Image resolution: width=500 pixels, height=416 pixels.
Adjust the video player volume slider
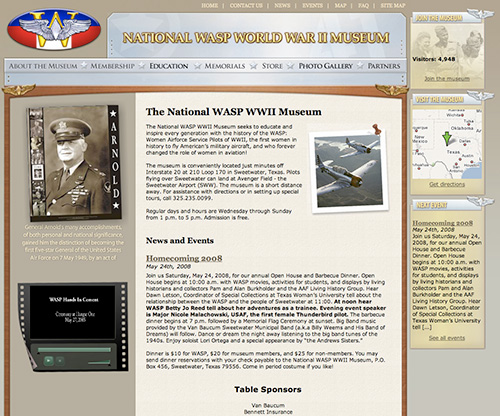99,362
